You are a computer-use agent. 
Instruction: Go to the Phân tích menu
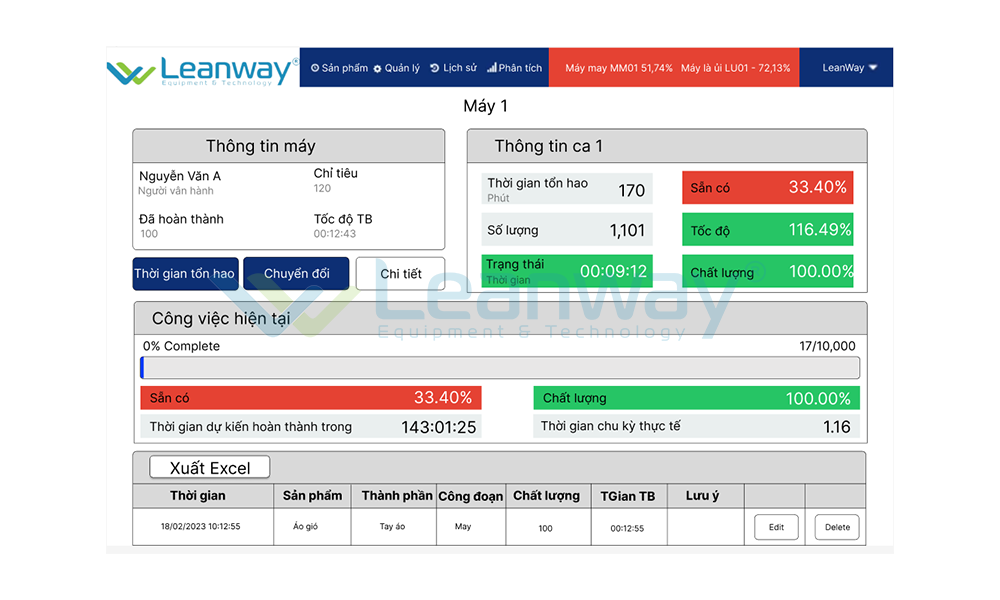click(520, 68)
